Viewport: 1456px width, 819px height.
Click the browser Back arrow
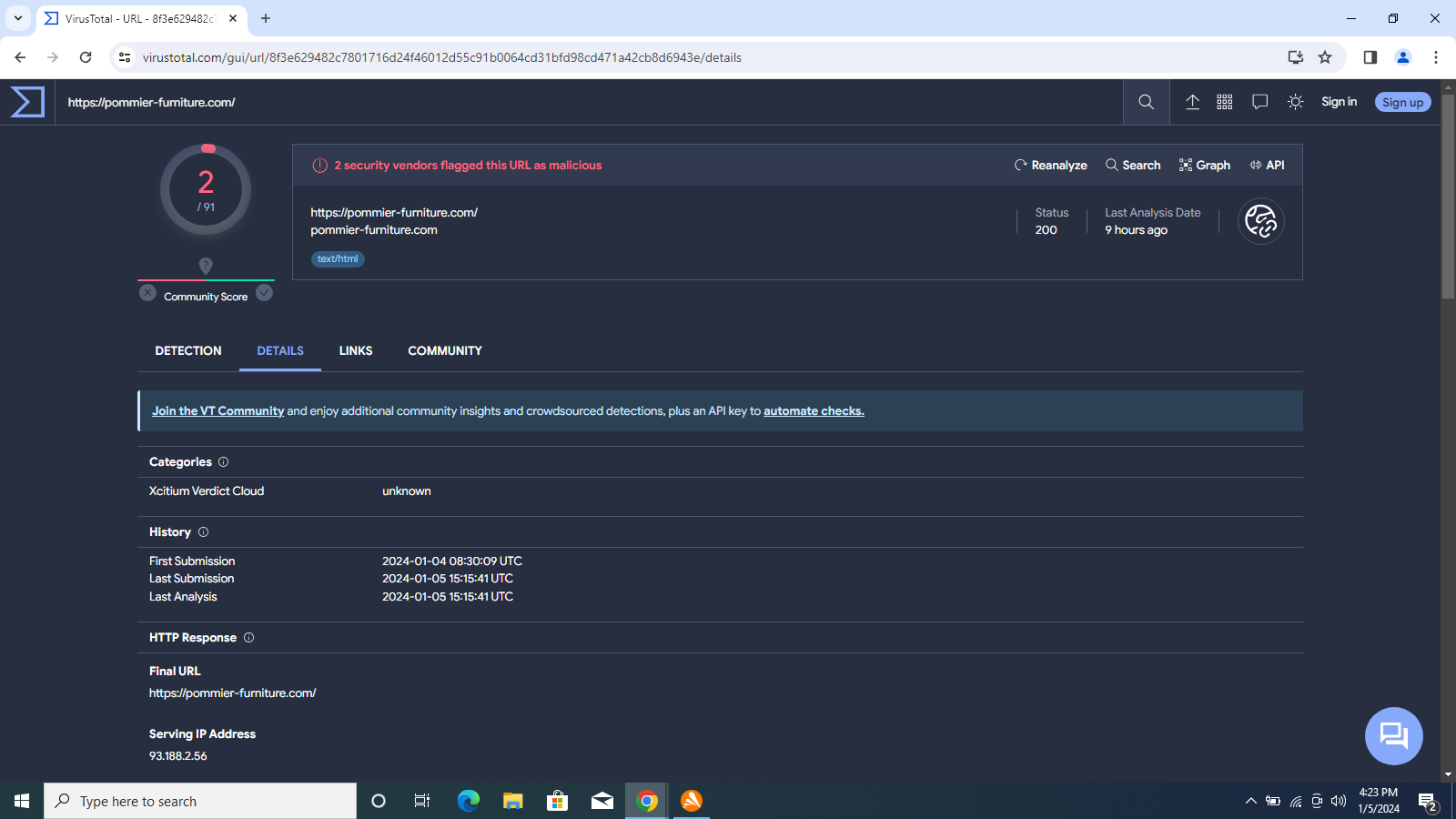click(x=20, y=57)
